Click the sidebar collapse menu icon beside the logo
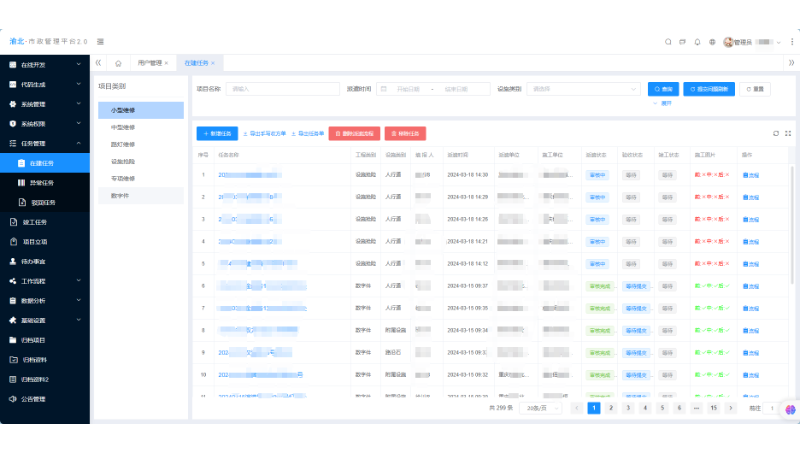The image size is (800, 453). pos(101,42)
